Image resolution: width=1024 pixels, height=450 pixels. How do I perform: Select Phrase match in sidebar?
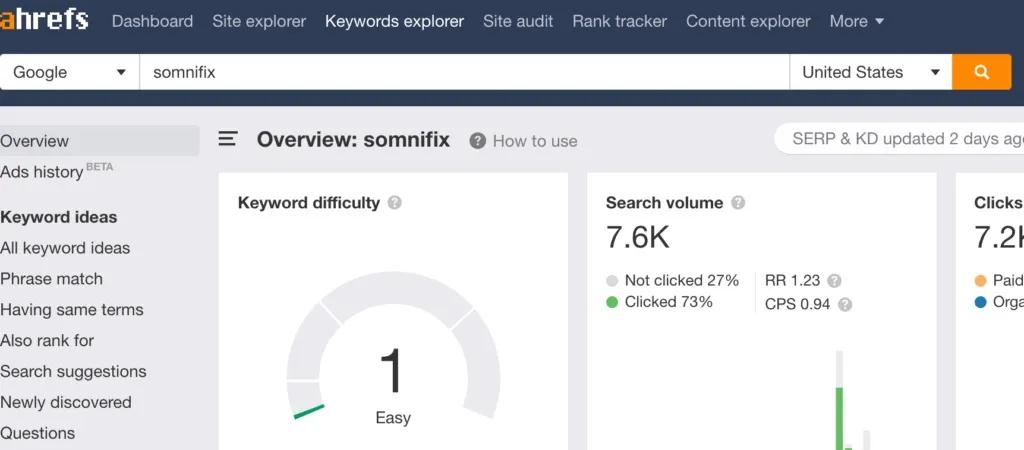coord(52,279)
